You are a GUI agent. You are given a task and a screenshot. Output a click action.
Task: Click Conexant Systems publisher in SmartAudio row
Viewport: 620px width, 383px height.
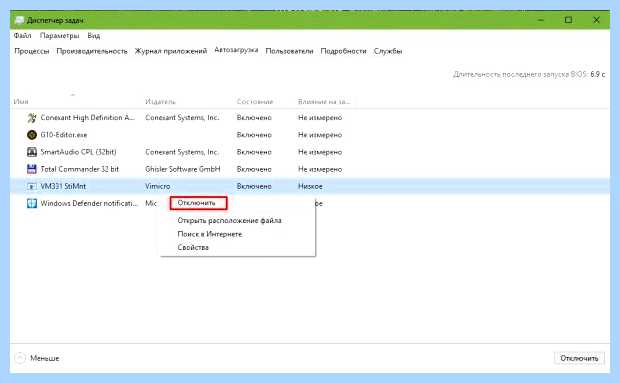point(182,152)
